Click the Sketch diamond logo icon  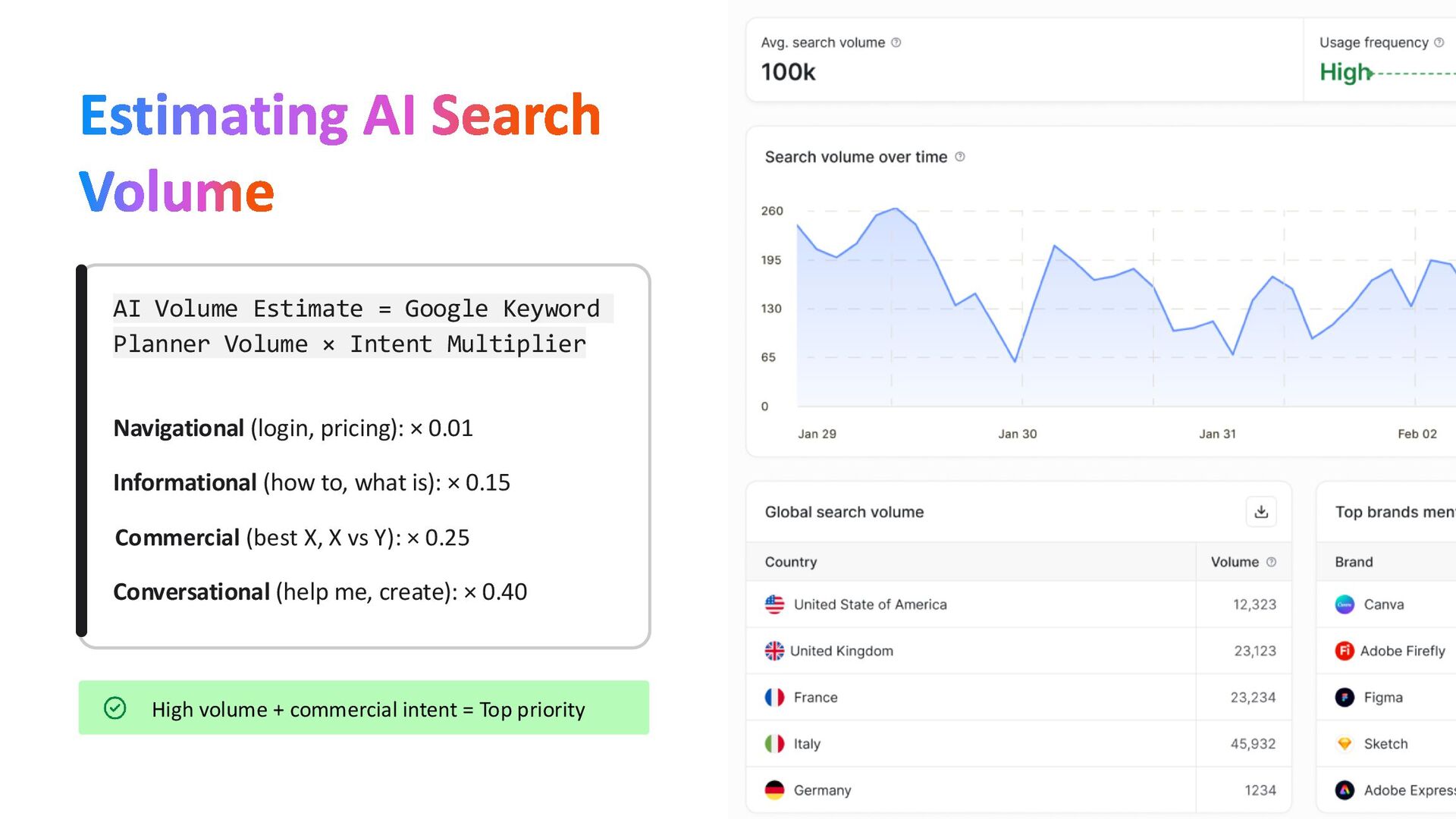(1345, 744)
